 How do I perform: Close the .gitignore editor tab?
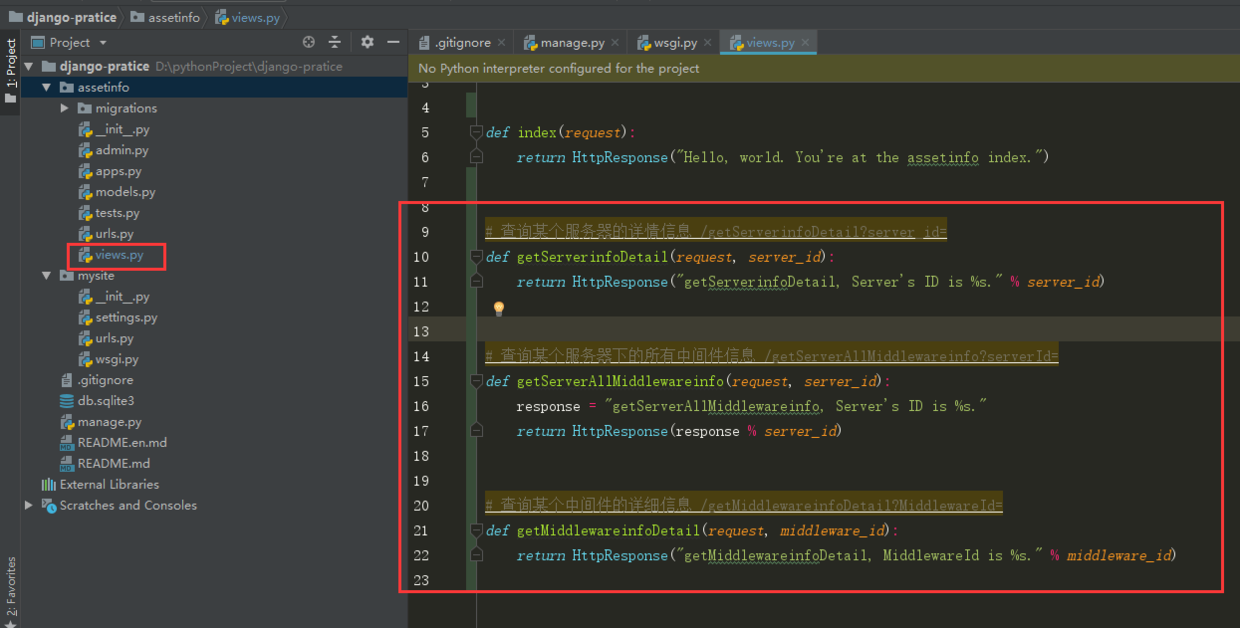[502, 43]
